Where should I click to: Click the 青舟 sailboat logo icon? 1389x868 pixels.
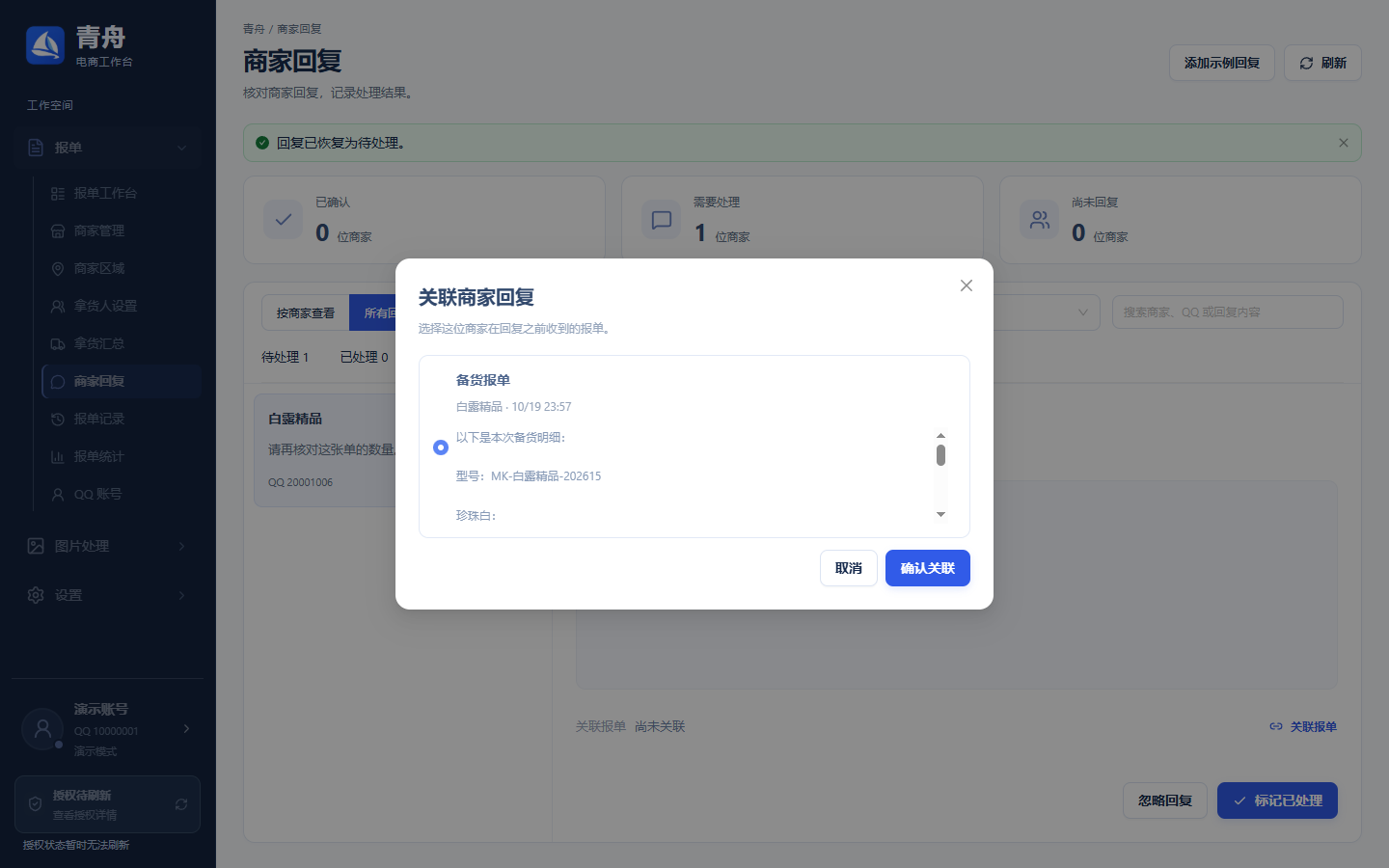tap(45, 45)
